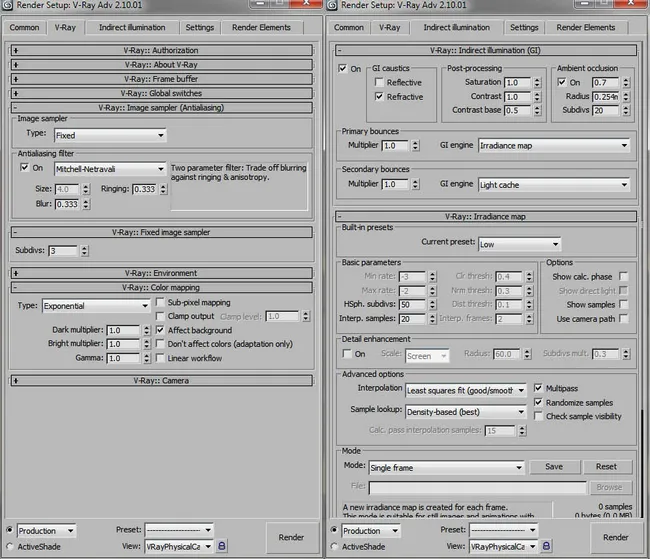Screen dimensions: 650x559
Task: Expand the V-Ray:: Global switches rollout
Action: coord(162,93)
